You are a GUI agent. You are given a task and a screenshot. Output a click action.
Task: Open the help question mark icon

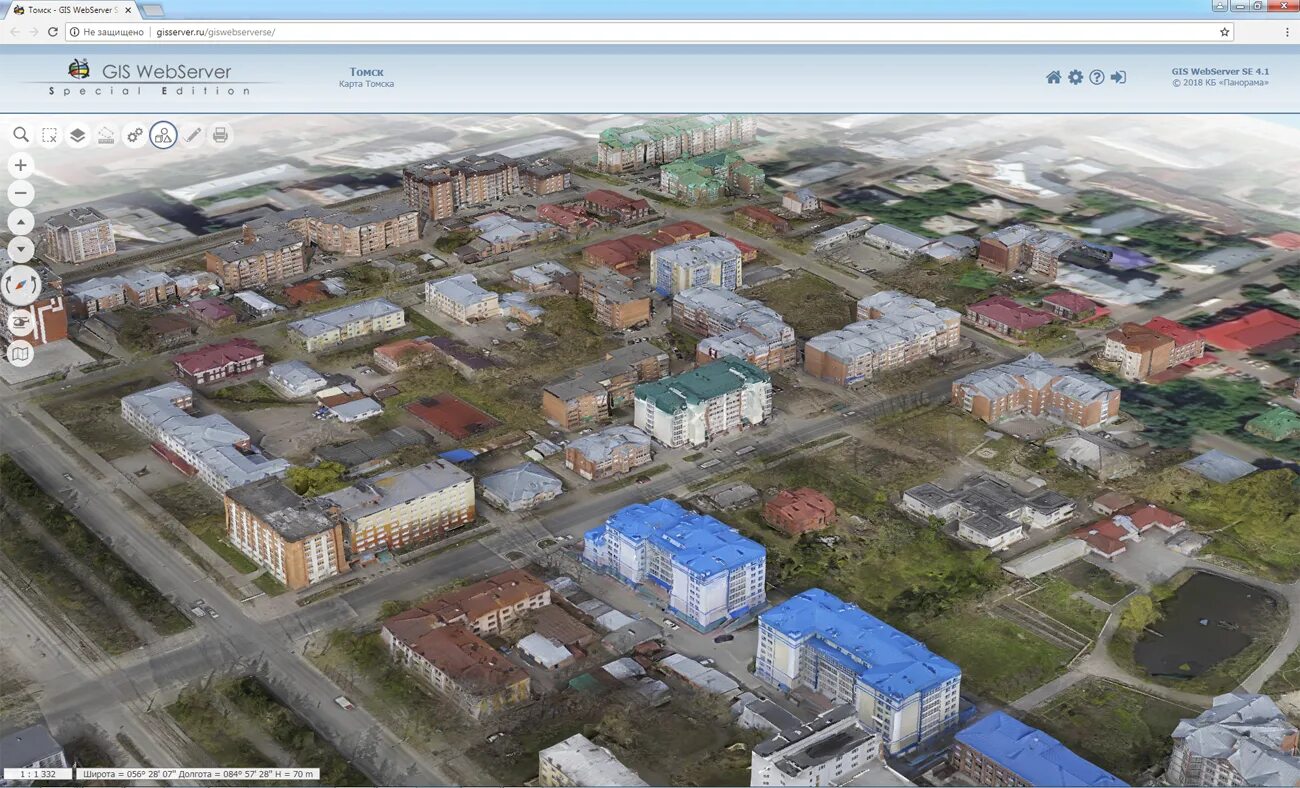(x=1097, y=77)
